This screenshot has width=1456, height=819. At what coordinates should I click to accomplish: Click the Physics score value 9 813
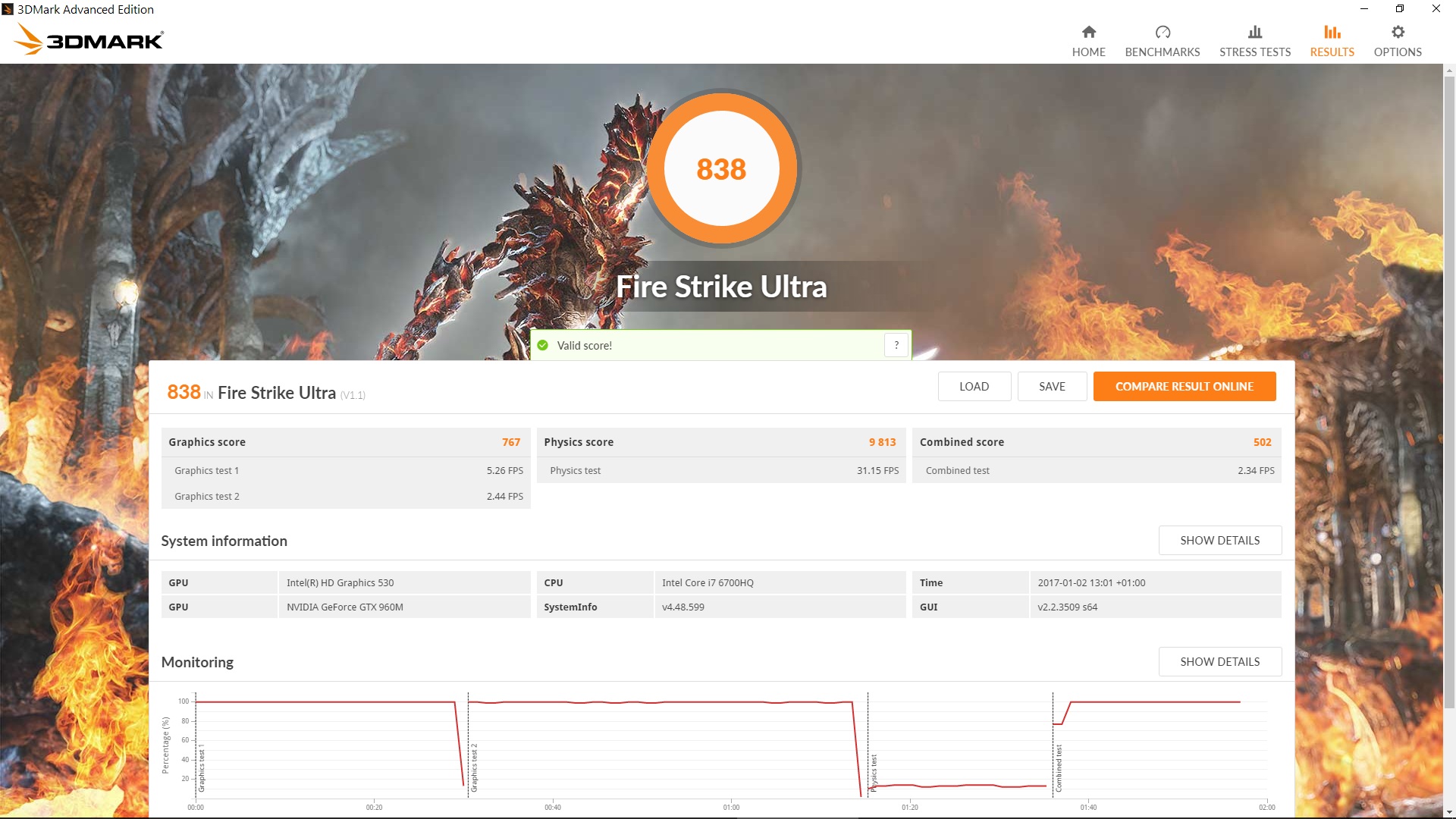(883, 442)
